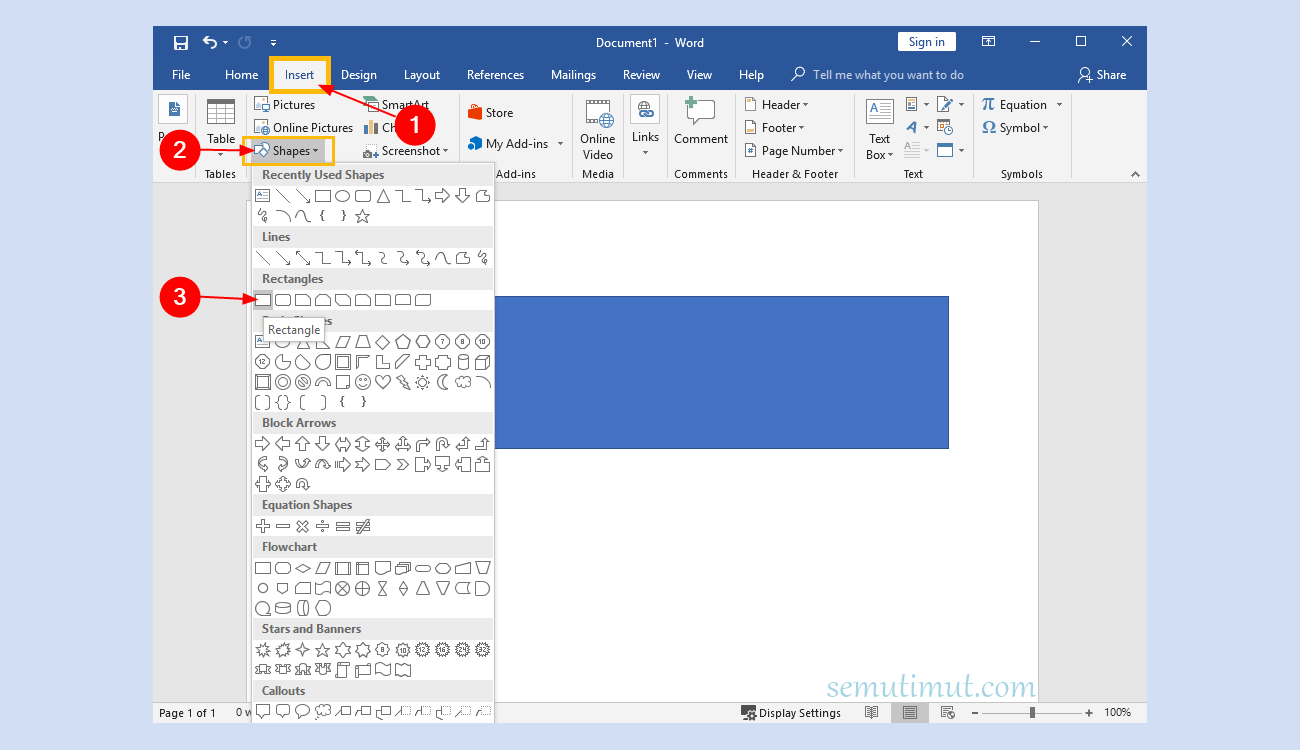Expand the Header dropdown
The image size is (1300, 750).
click(777, 104)
